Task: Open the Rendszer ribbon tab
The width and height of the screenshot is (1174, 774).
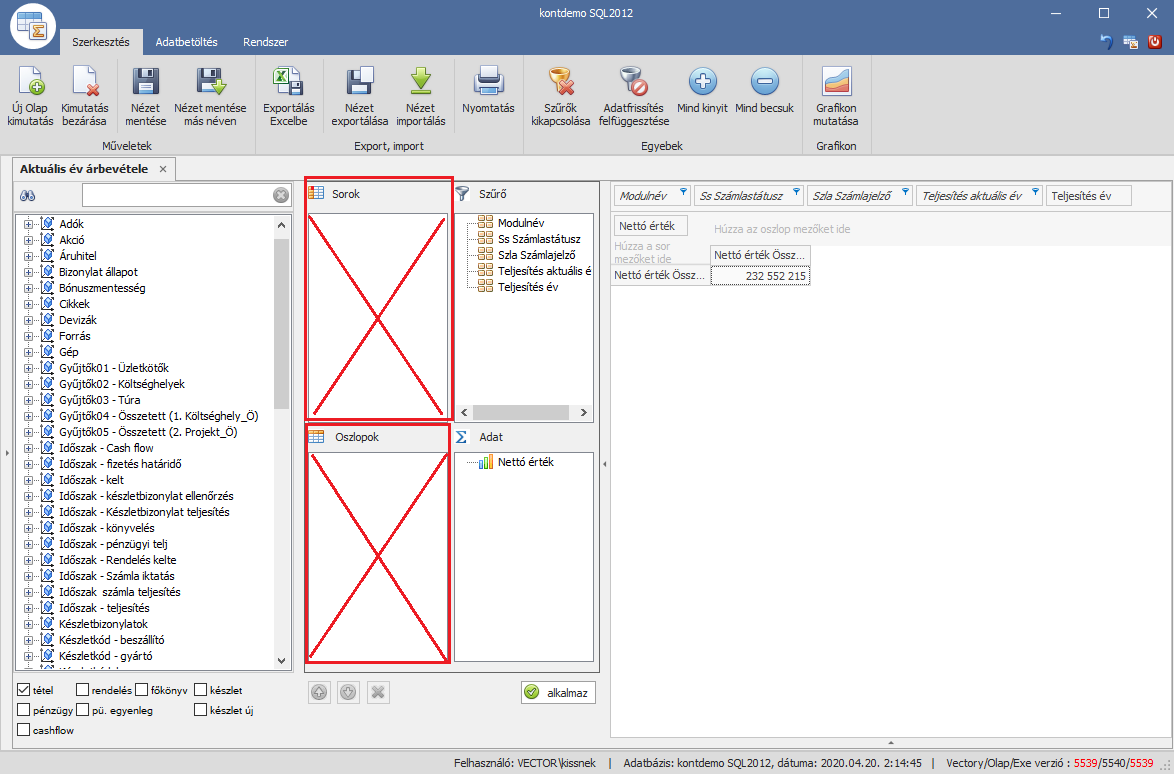Action: pyautogui.click(x=266, y=43)
